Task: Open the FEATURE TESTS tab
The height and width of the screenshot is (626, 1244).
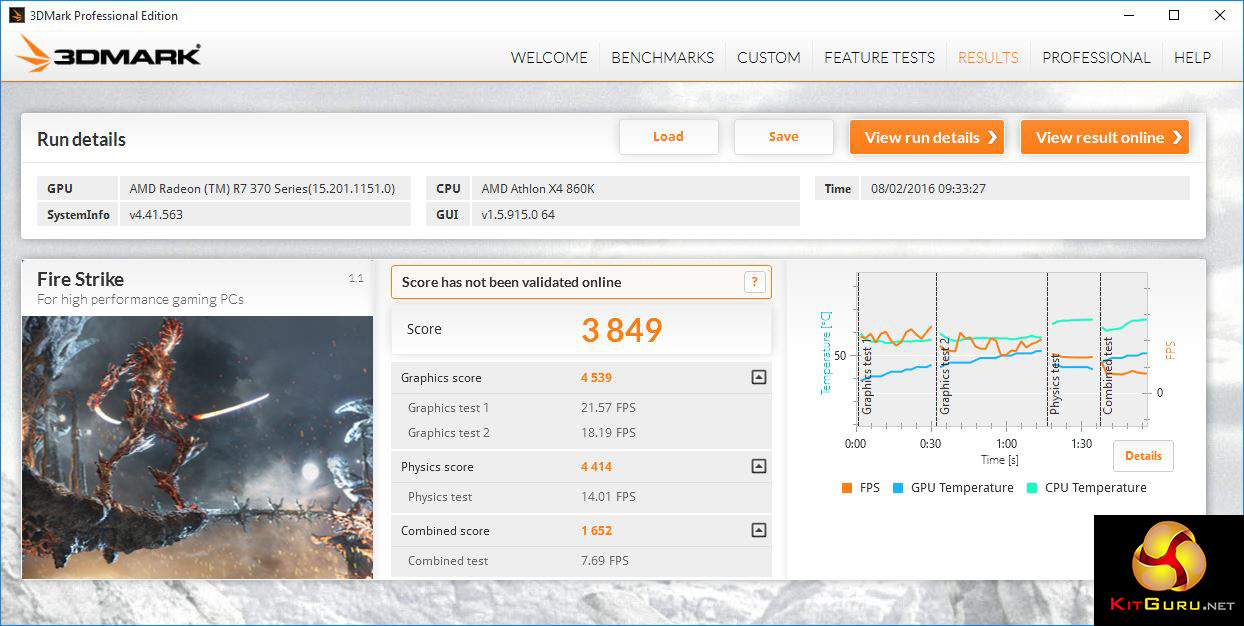Action: (x=880, y=58)
